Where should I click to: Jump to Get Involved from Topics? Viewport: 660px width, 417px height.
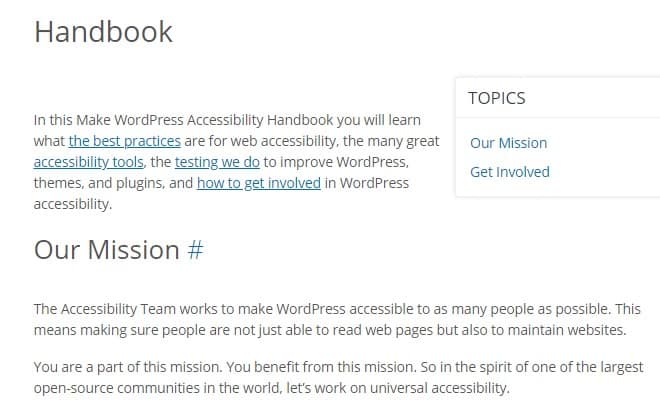pos(509,171)
